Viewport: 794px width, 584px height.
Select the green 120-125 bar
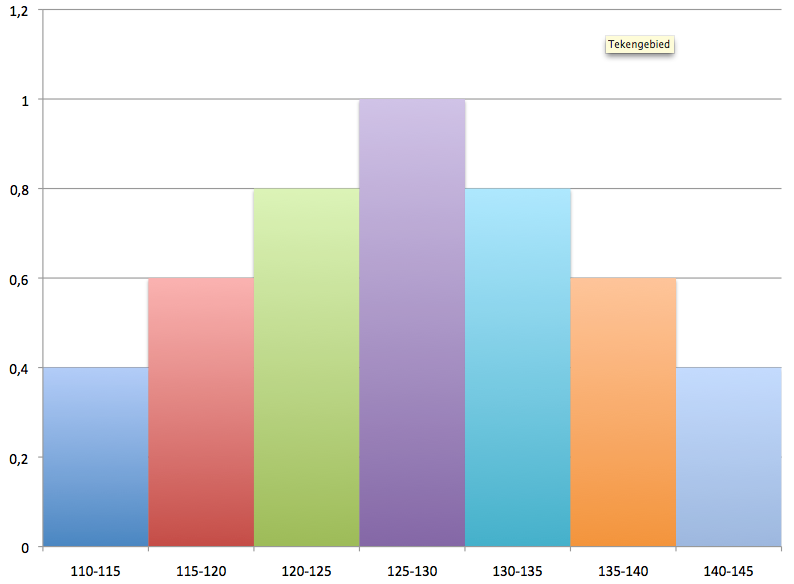tap(306, 367)
